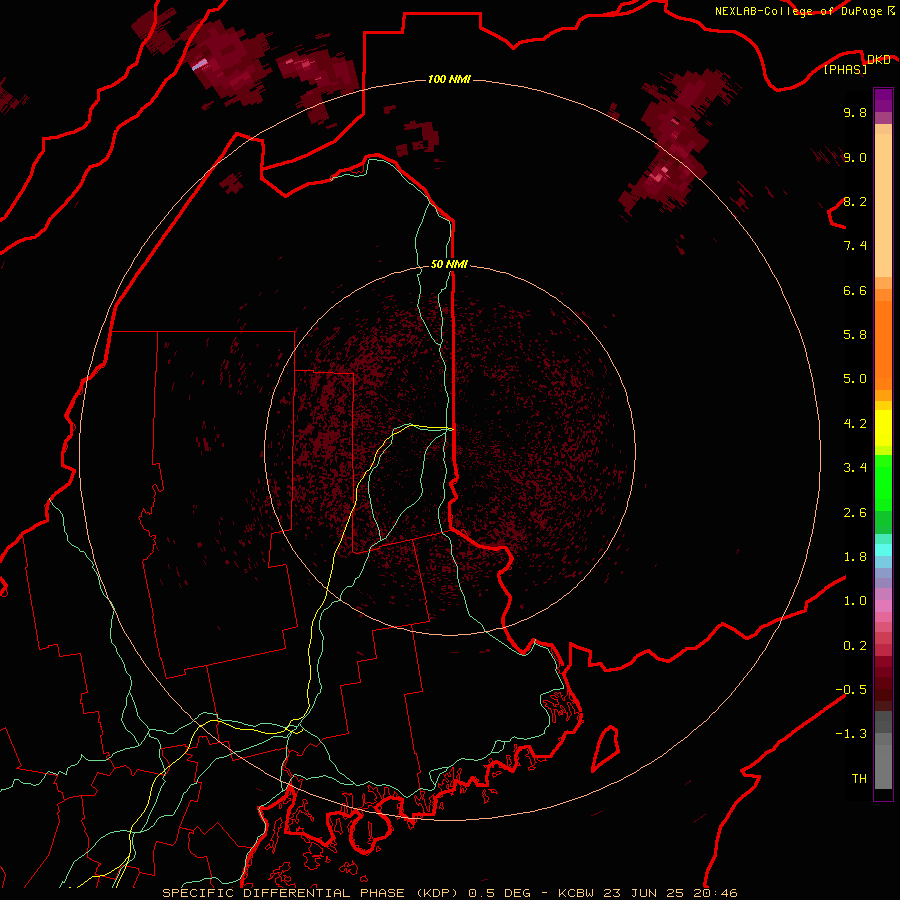Click the bright green swatch on color bar
900x900 pixels.
(883, 482)
